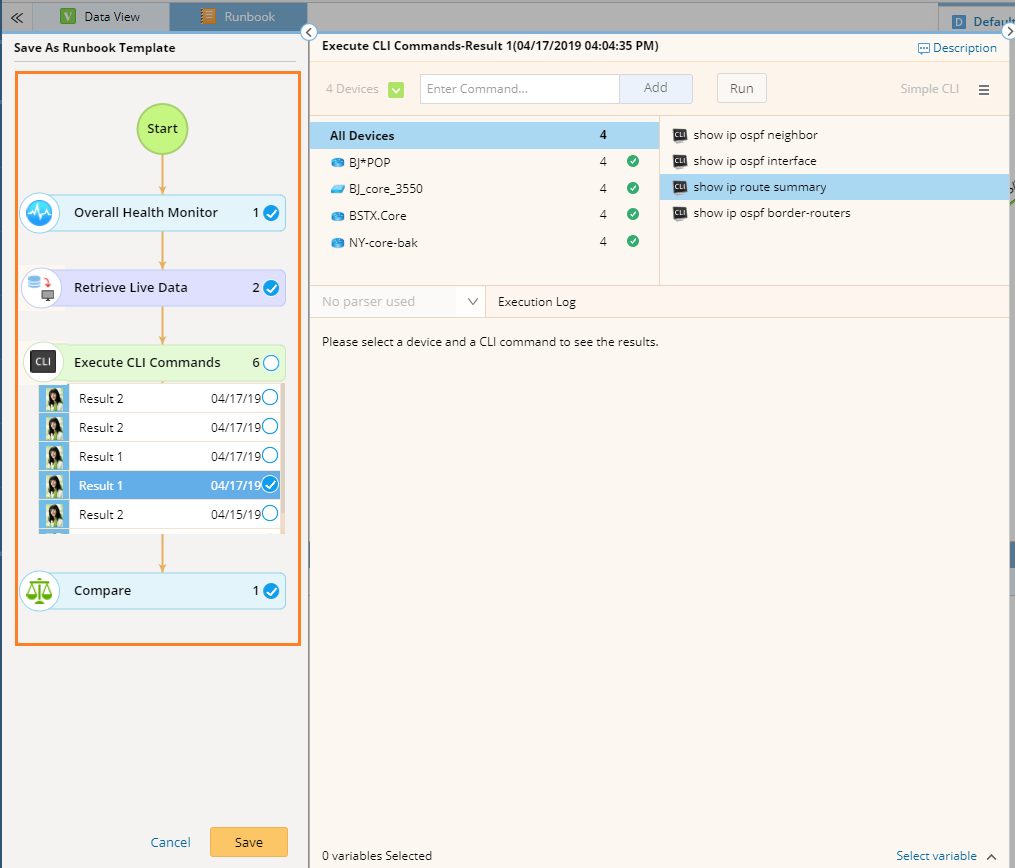Viewport: 1015px width, 868px height.
Task: Toggle the Execute CLI Commands check circle
Action: 271,362
